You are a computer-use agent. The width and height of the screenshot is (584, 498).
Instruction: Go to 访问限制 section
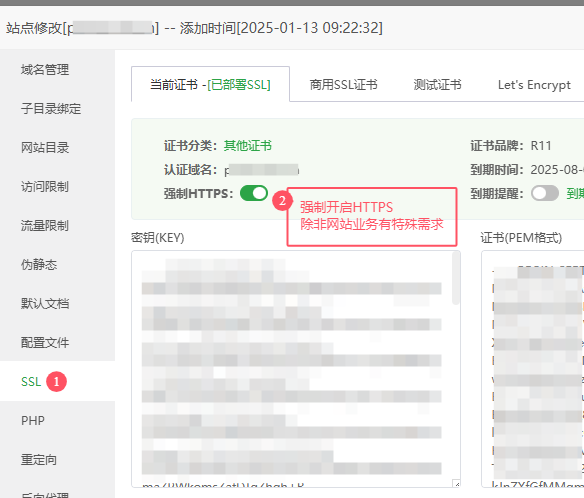tap(45, 187)
